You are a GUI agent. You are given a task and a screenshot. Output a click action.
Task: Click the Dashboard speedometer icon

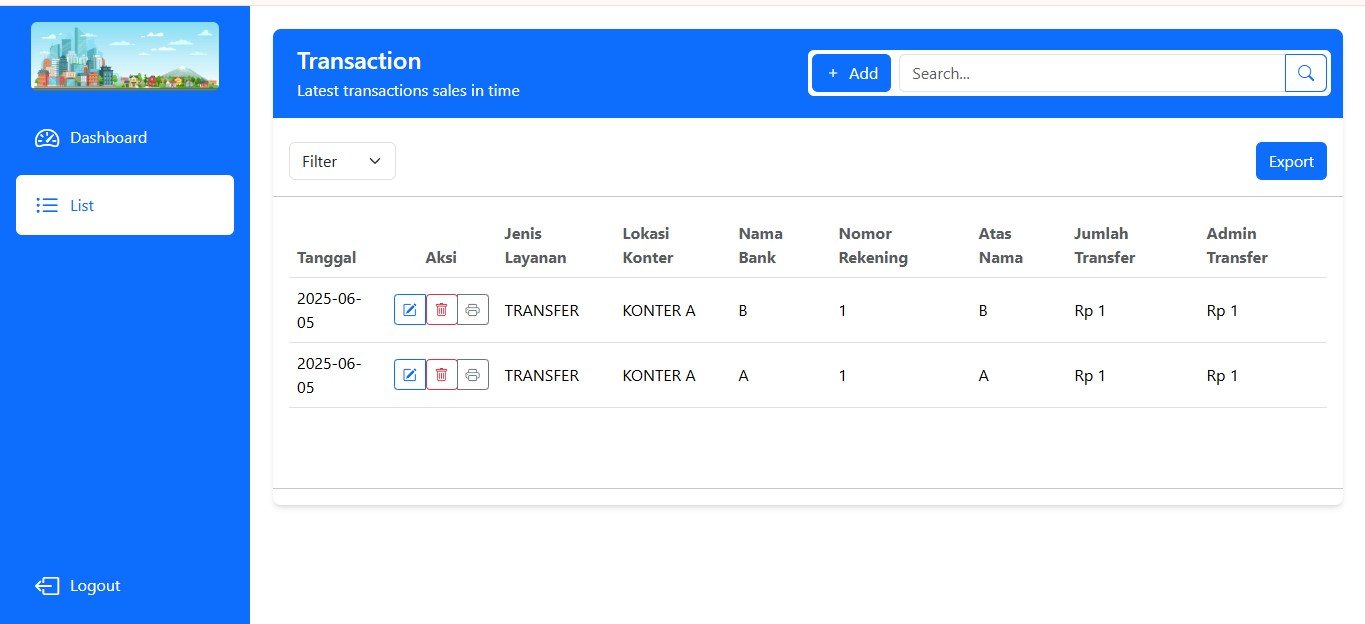tap(47, 138)
